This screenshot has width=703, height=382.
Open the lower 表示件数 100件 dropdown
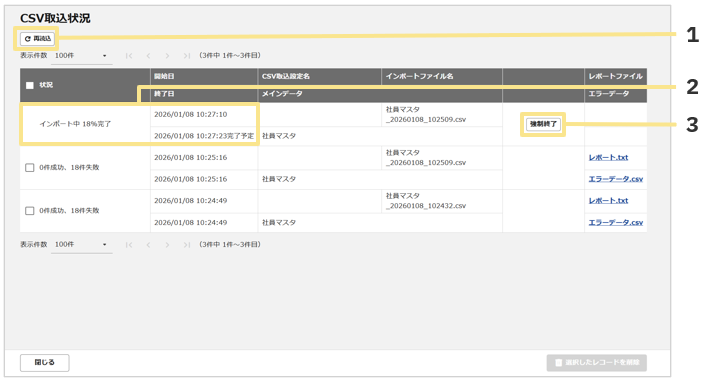(81, 245)
